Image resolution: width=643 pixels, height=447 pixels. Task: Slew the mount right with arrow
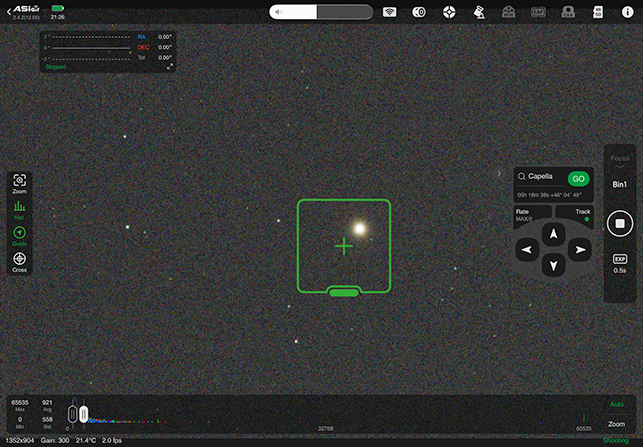pos(578,249)
